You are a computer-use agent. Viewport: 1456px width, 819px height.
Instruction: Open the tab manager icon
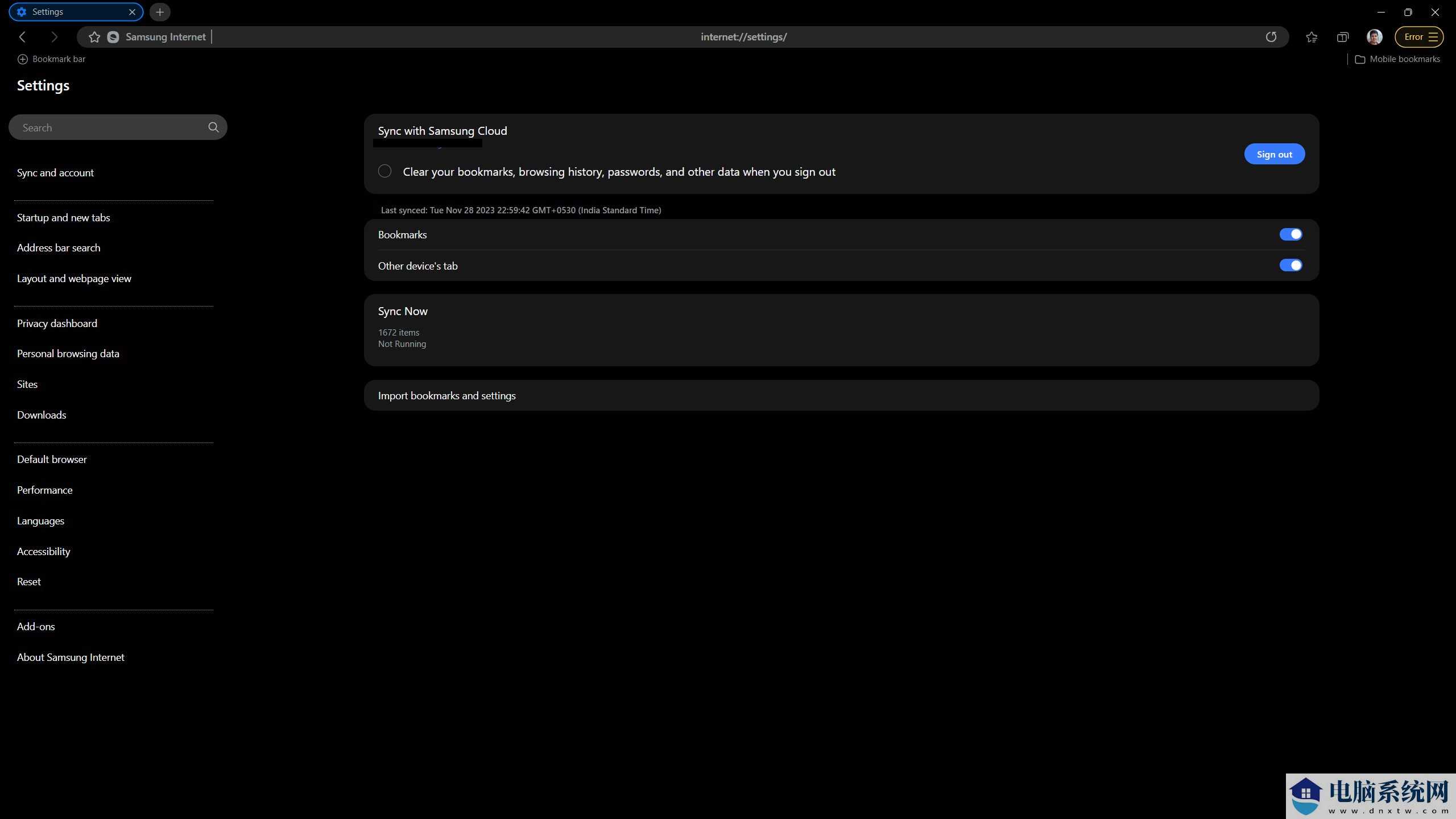(x=1343, y=37)
